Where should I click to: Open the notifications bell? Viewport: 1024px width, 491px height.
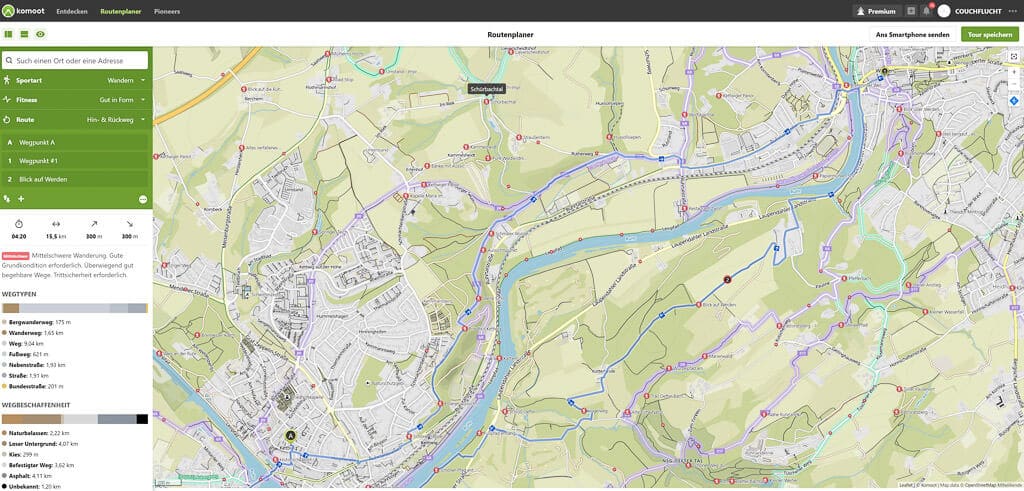[926, 11]
